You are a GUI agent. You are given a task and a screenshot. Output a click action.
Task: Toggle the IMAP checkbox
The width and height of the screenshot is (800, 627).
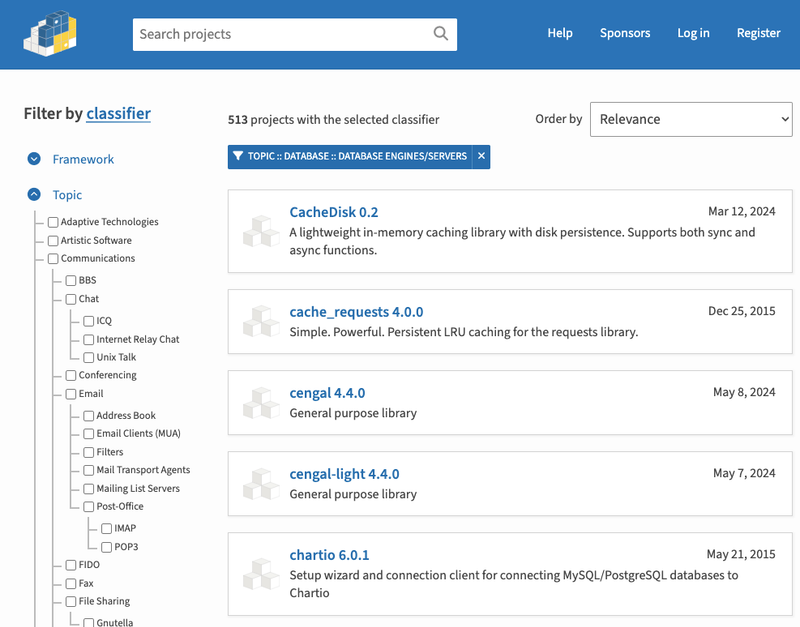[x=107, y=529]
